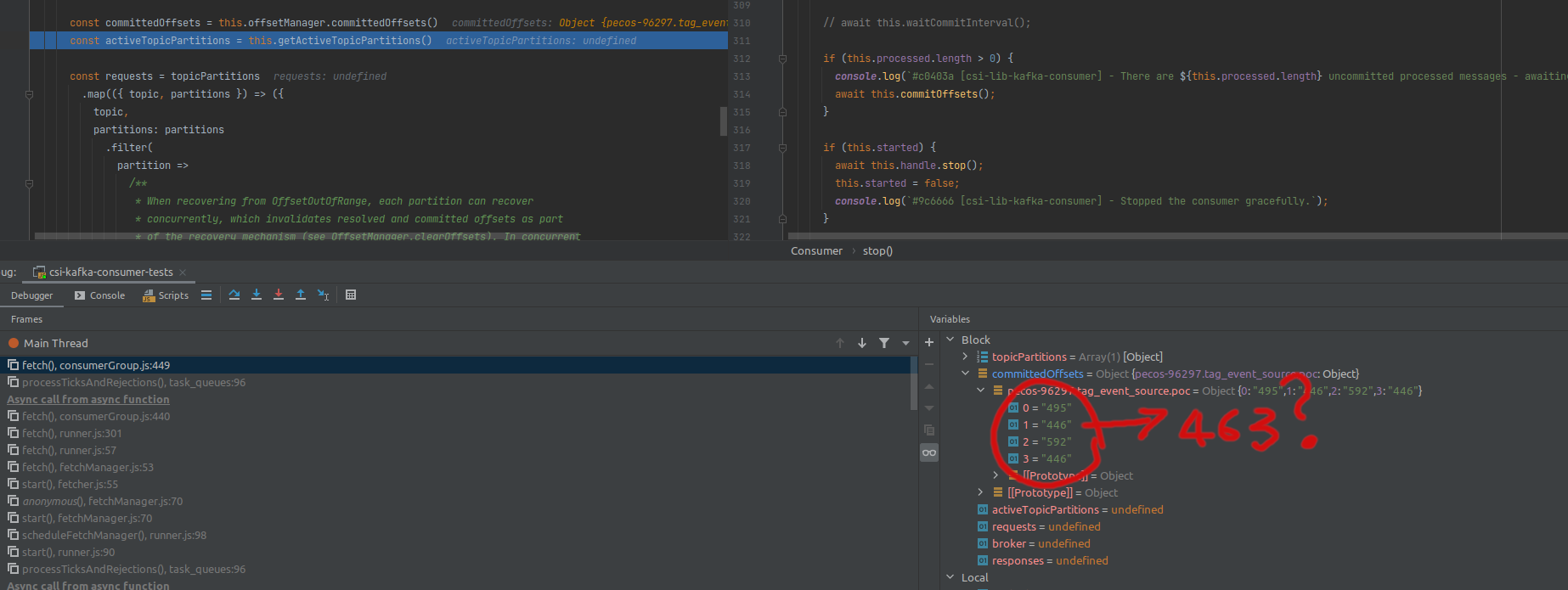Click left editor vertical scrollbar thumb
Viewport: 1568px width, 590px height.
pyautogui.click(x=724, y=121)
